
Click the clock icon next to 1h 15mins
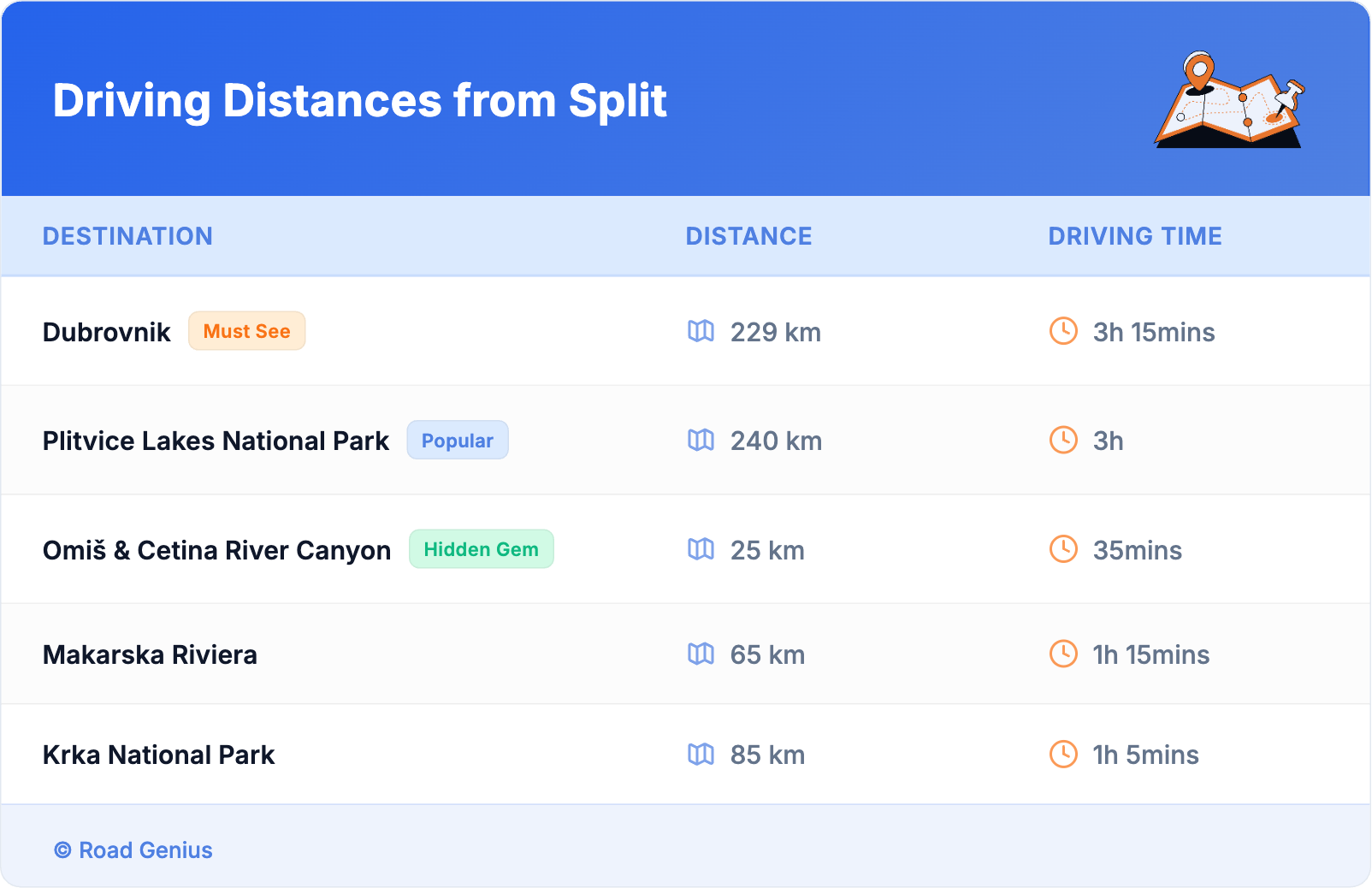pyautogui.click(x=1063, y=654)
